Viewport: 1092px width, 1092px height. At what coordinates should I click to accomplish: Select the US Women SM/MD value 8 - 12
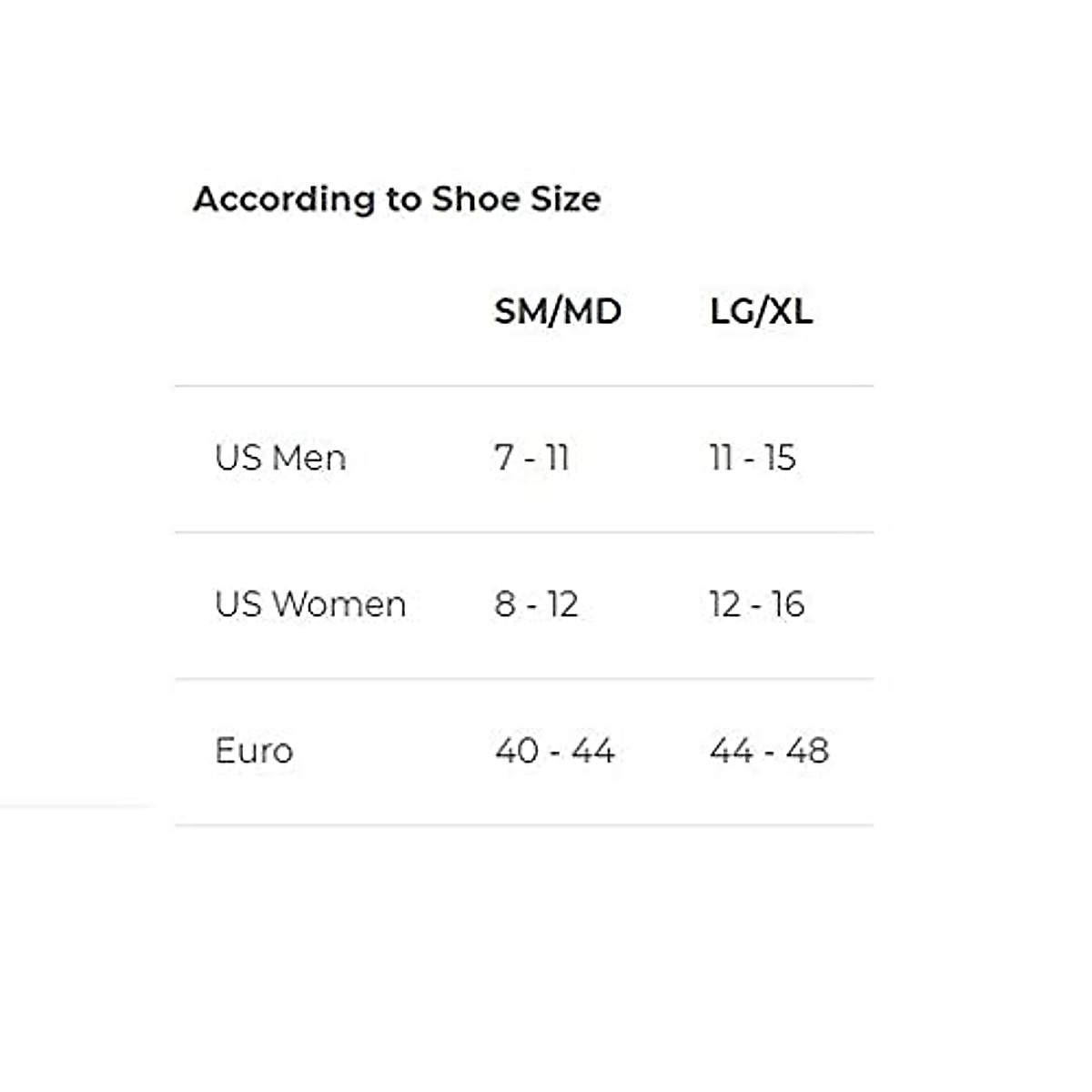(x=536, y=604)
